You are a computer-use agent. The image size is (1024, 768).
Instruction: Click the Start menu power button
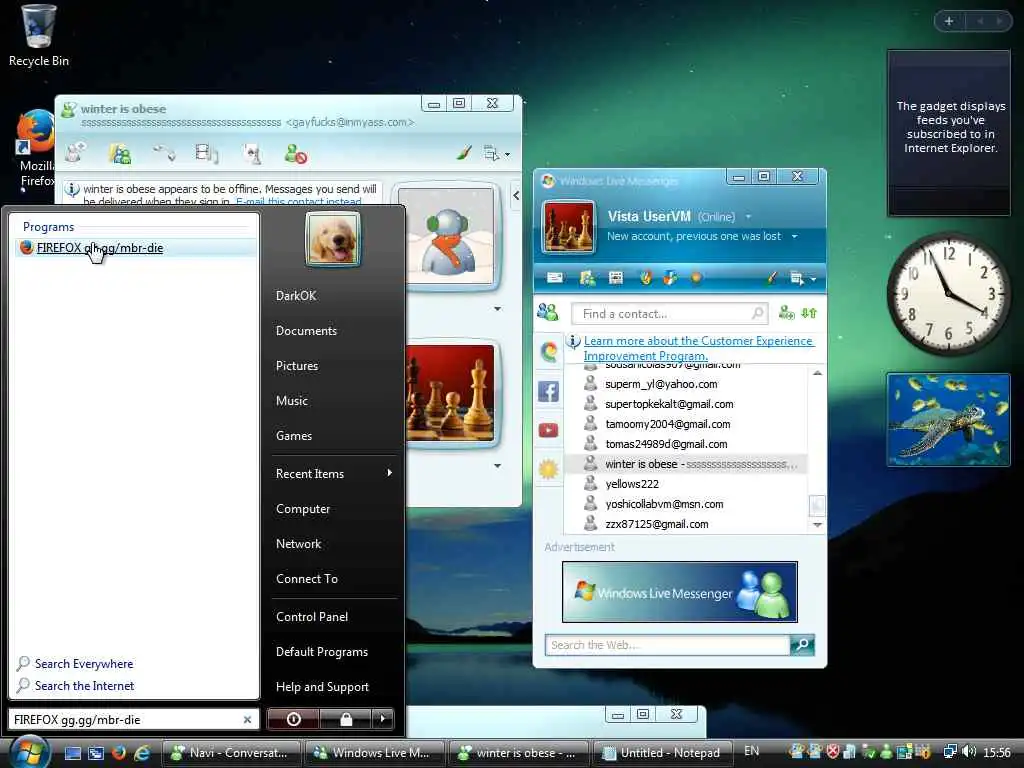[x=294, y=719]
